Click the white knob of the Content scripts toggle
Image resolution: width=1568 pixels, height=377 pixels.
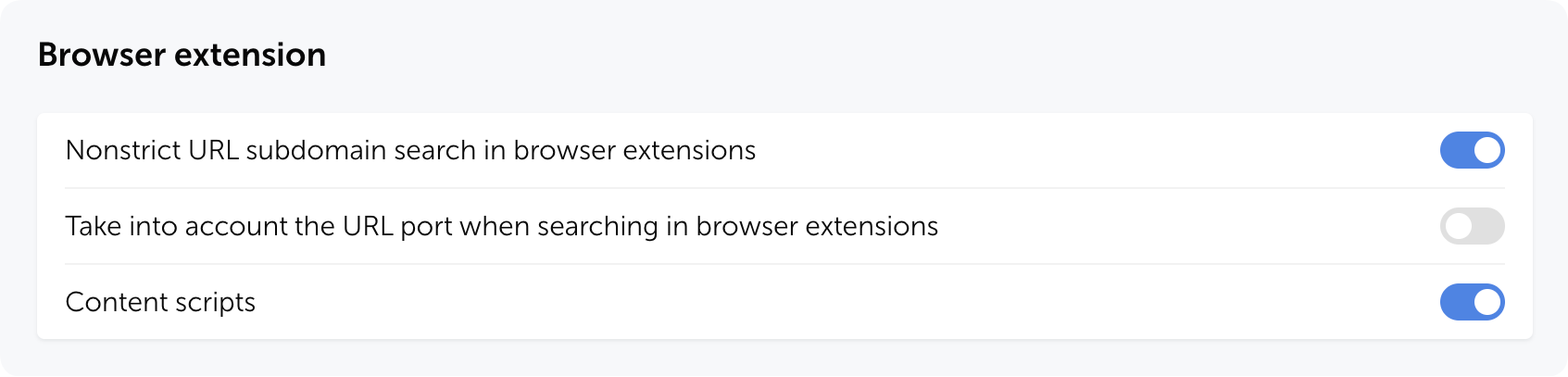1486,302
